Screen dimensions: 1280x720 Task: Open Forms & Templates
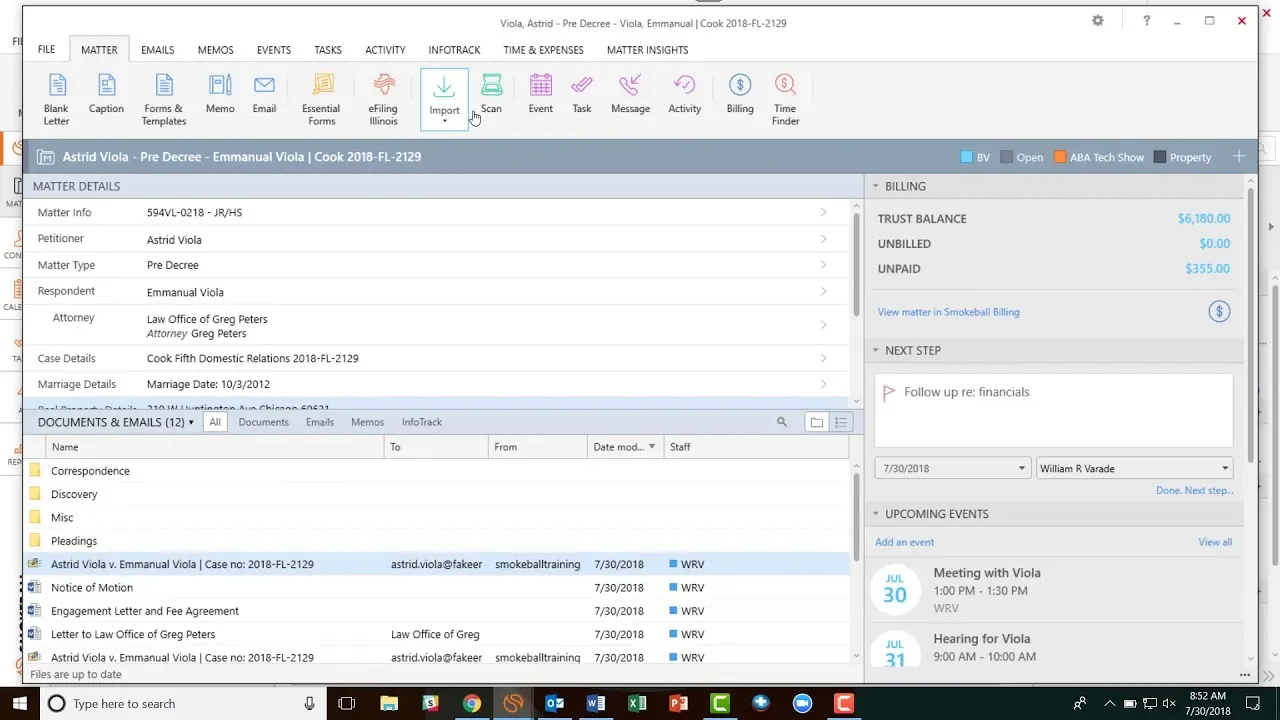pos(163,95)
